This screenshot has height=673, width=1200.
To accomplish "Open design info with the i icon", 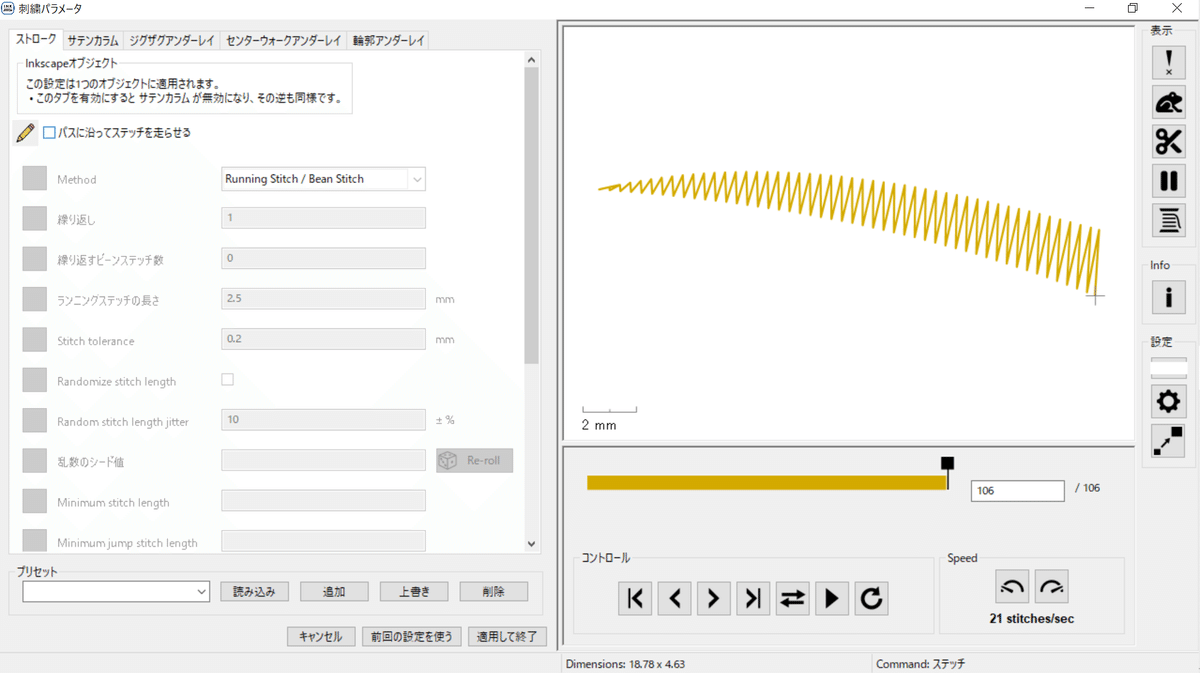I will [1168, 297].
